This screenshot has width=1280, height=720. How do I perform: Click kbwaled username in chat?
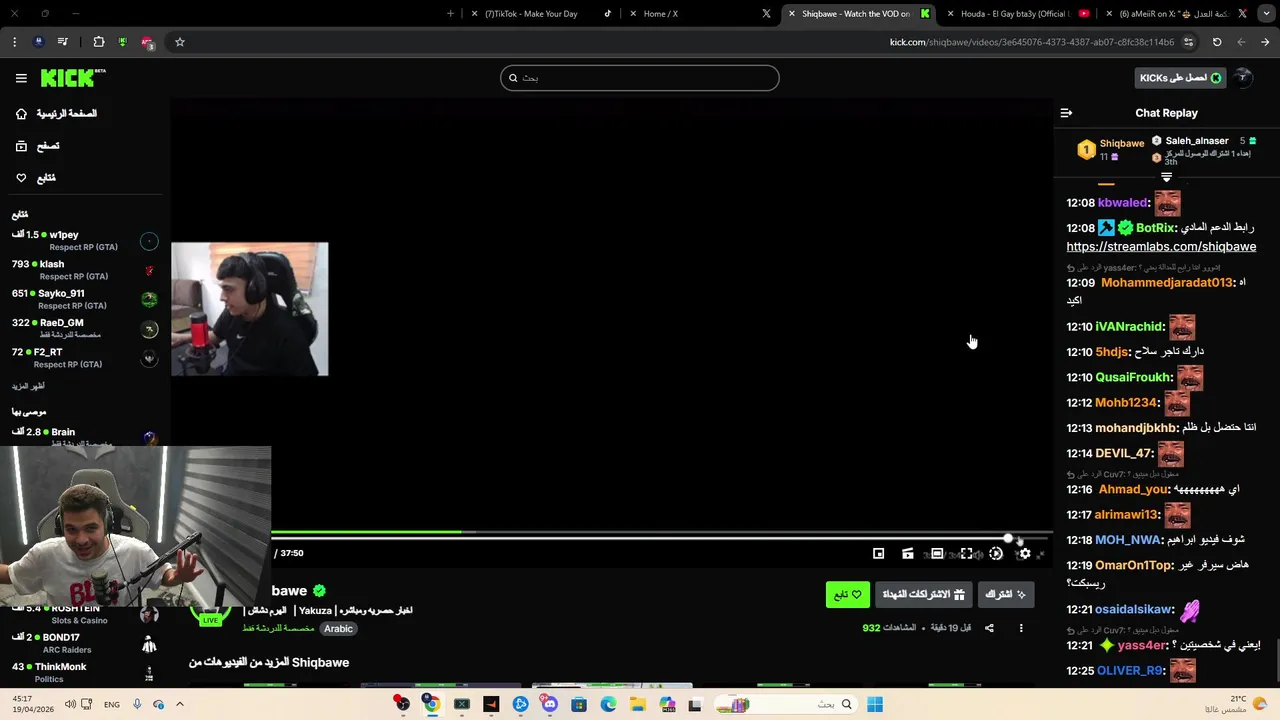(x=1124, y=203)
